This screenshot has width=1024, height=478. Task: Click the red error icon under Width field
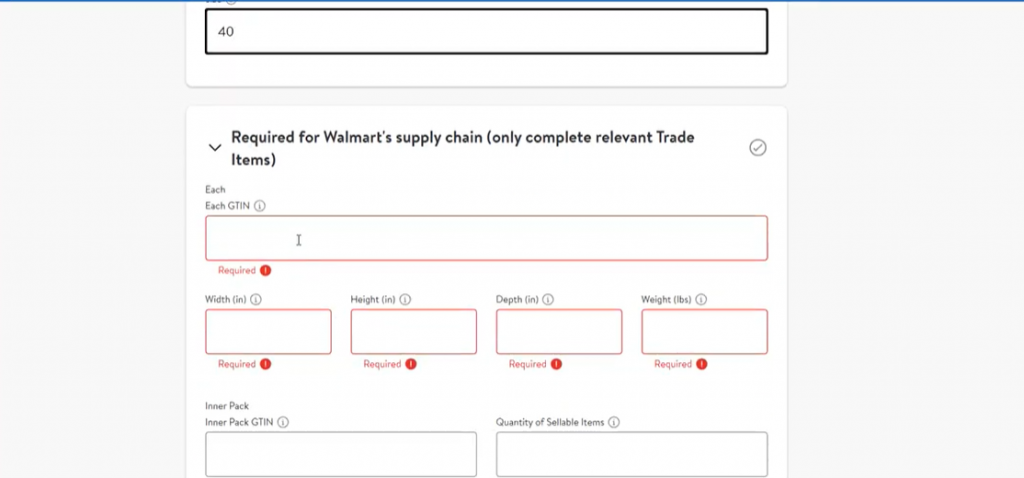tap(266, 364)
